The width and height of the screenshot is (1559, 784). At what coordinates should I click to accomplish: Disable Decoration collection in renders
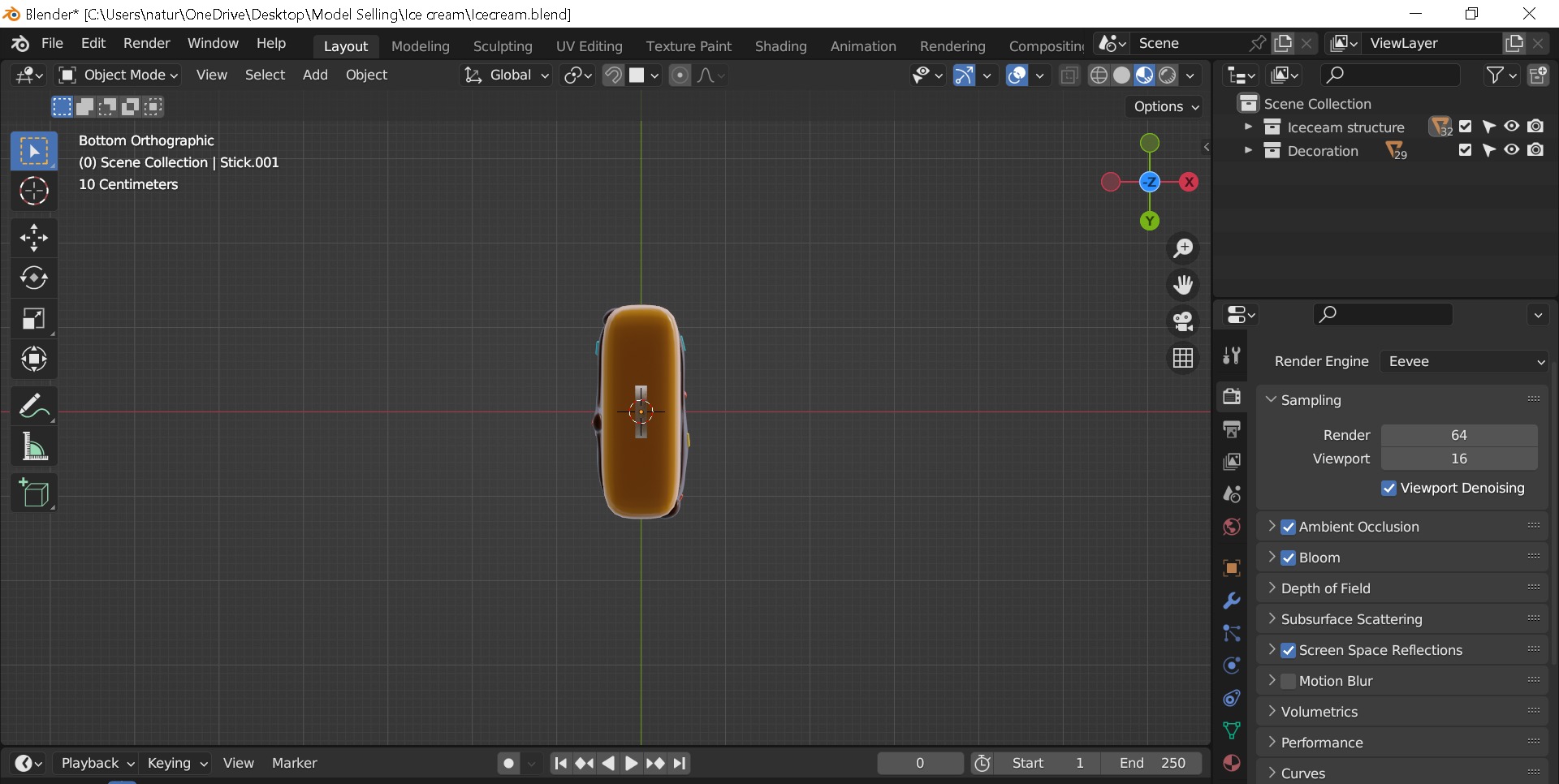[1535, 150]
